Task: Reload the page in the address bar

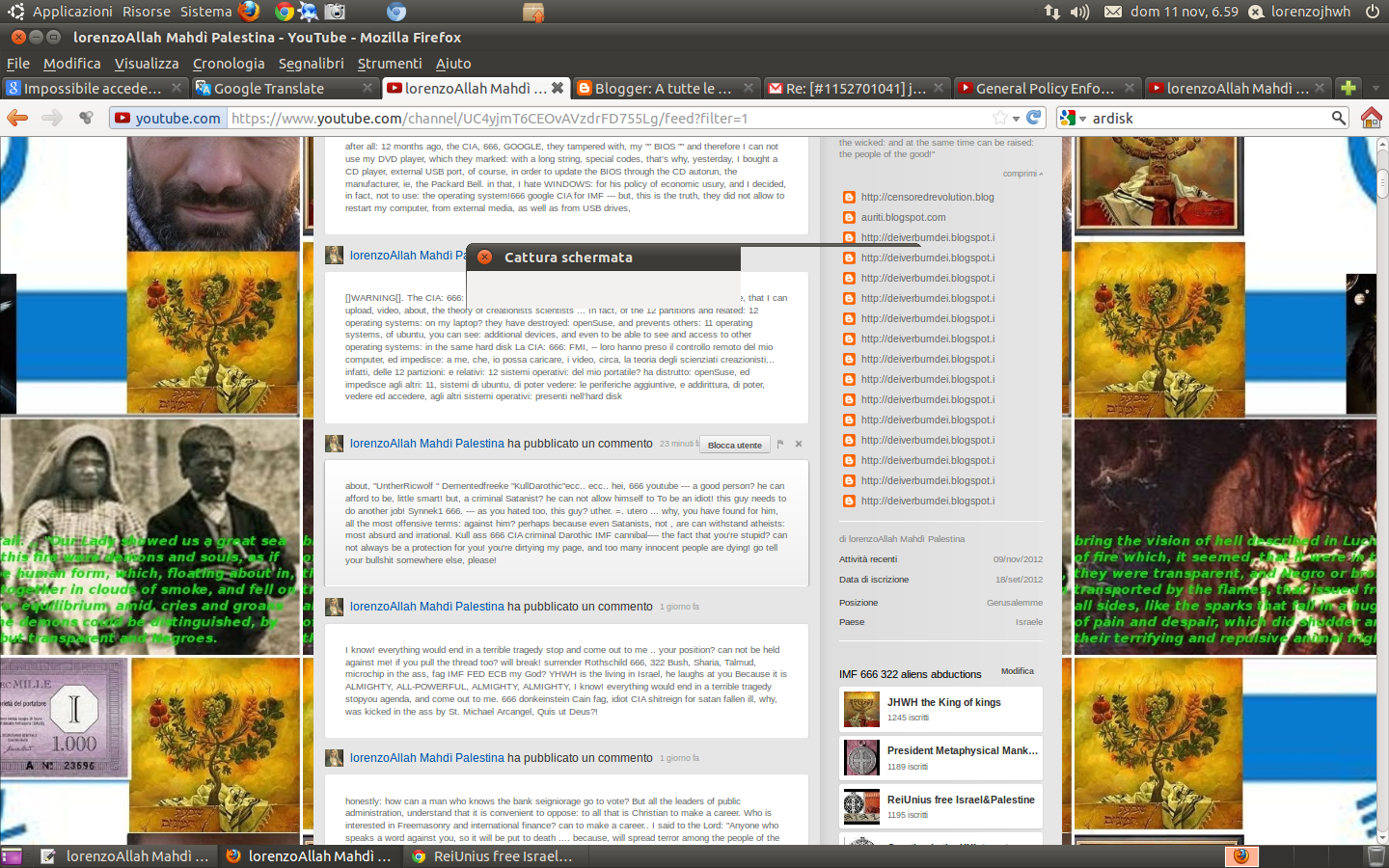Action: (x=1034, y=118)
